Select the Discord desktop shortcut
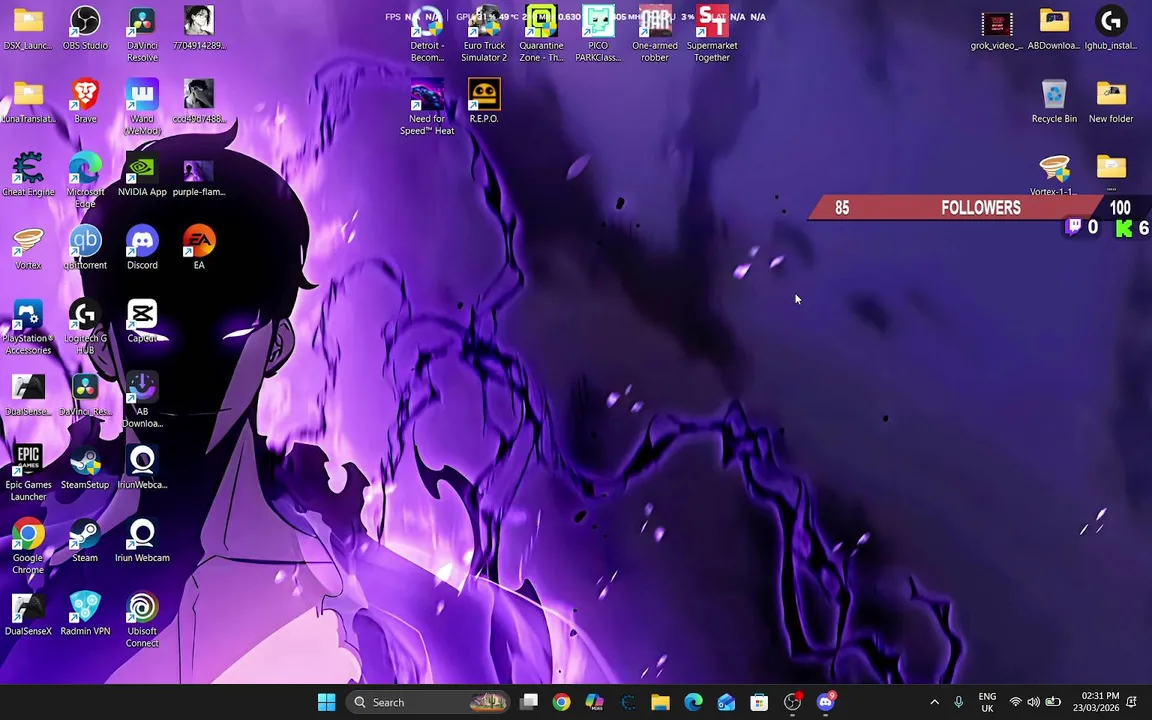1152x720 pixels. (142, 248)
